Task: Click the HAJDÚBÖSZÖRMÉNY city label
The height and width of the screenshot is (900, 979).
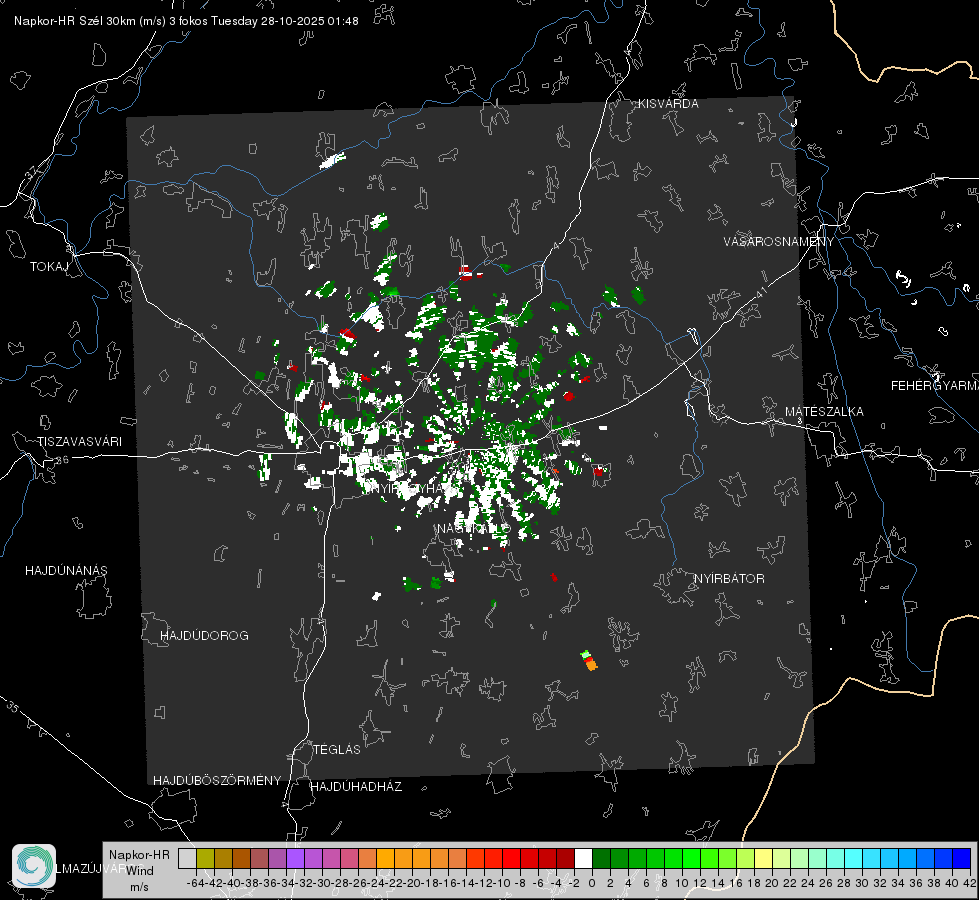Action: coord(217,781)
